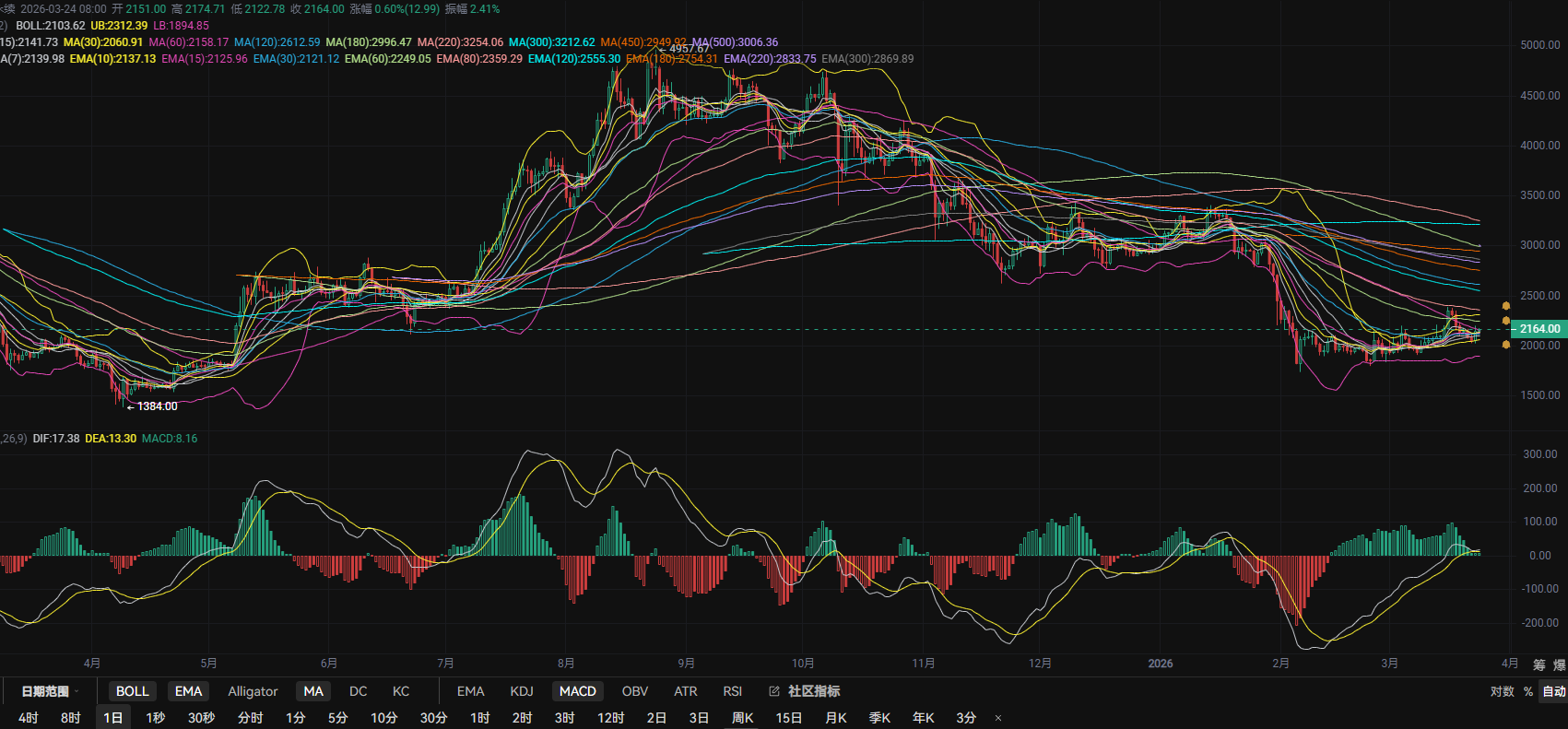The image size is (1568, 729).
Task: Click the green 2164.00 current price label
Action: click(1539, 329)
